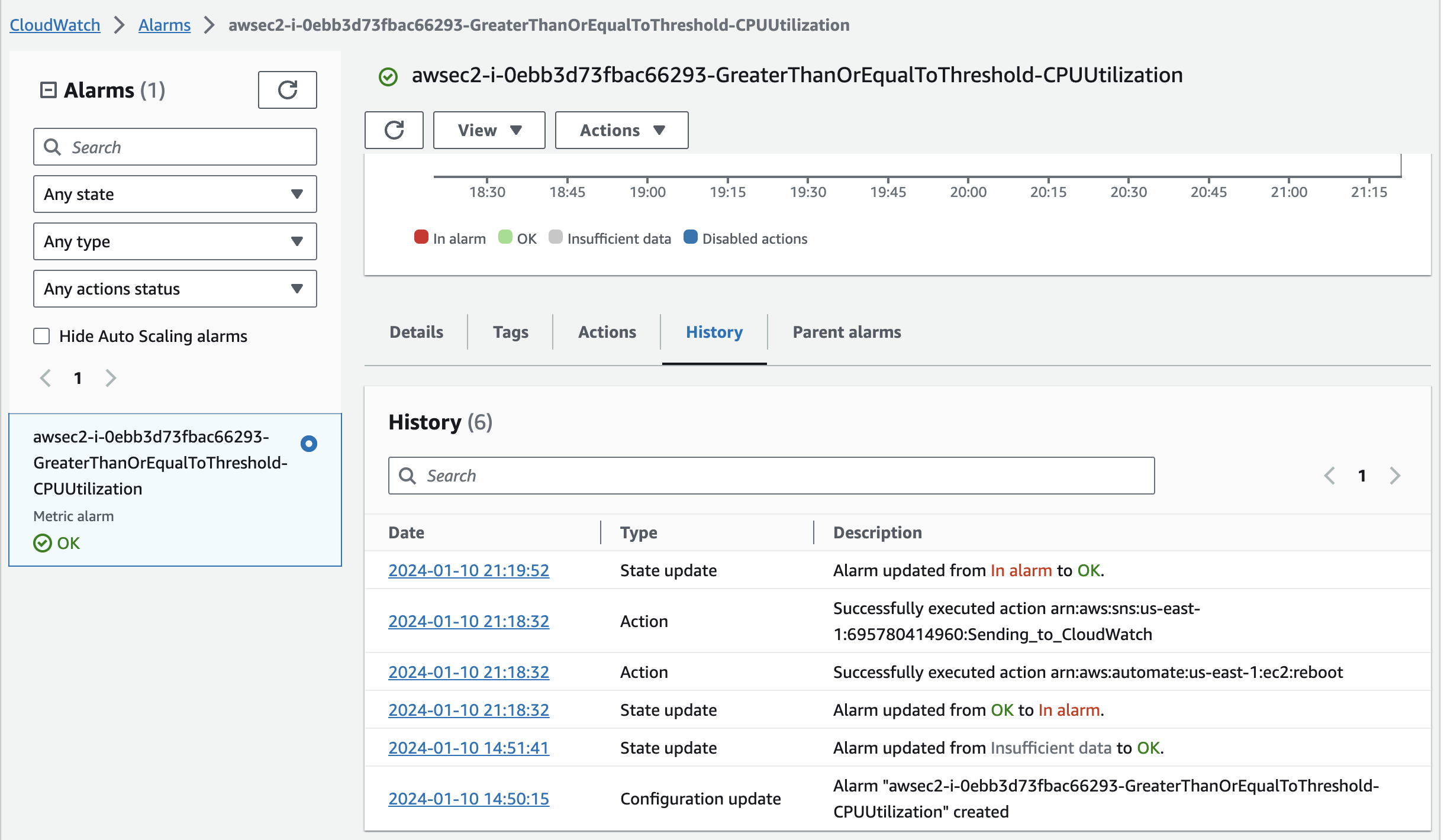Open the Parent alarms tab

pyautogui.click(x=846, y=332)
